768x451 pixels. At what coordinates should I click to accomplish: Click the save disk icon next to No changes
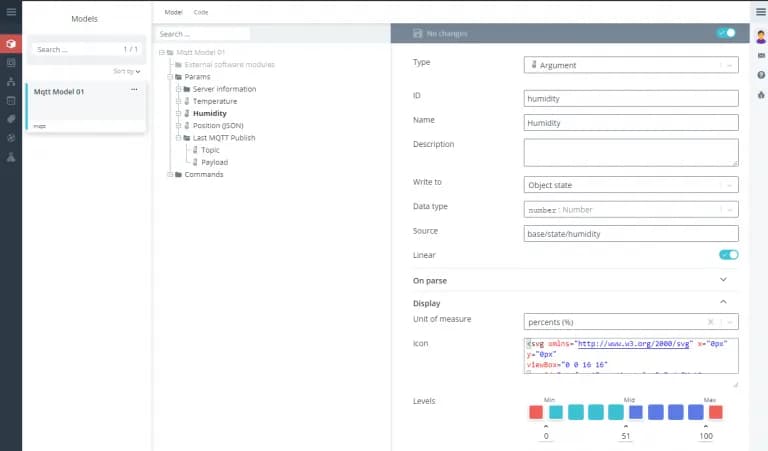(x=417, y=33)
